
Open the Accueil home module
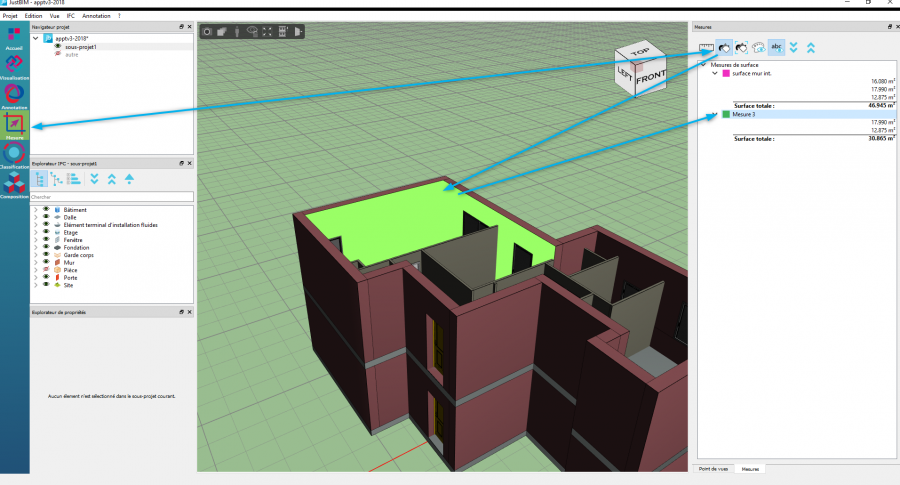(14, 37)
